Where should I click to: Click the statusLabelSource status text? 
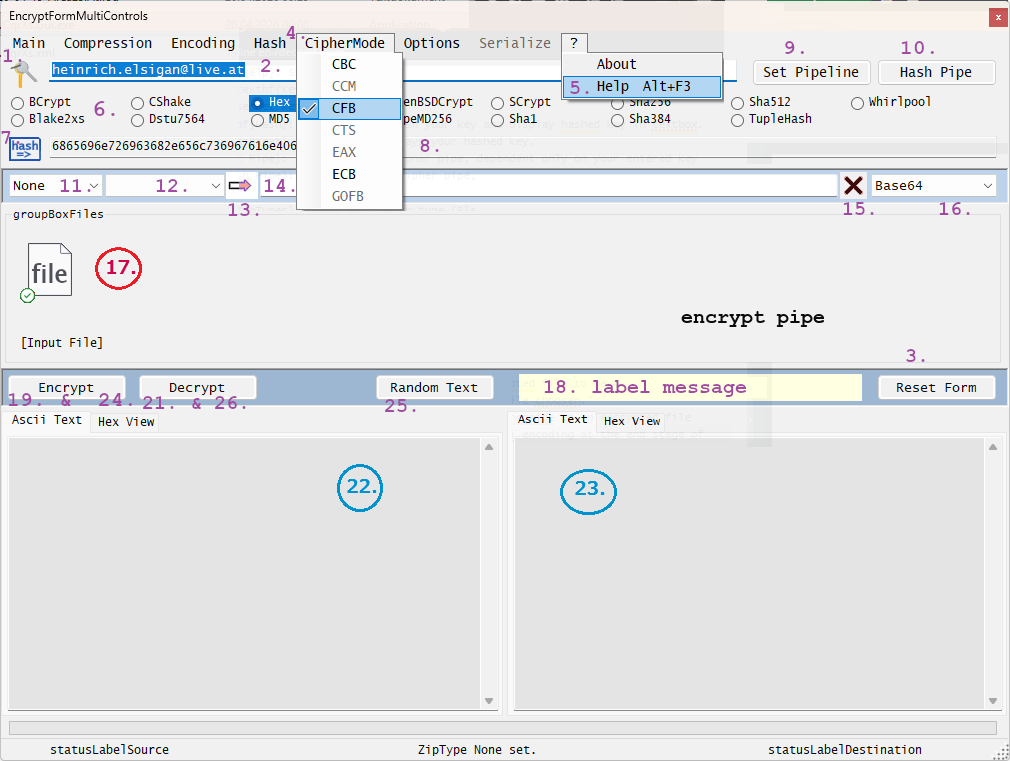pos(110,750)
